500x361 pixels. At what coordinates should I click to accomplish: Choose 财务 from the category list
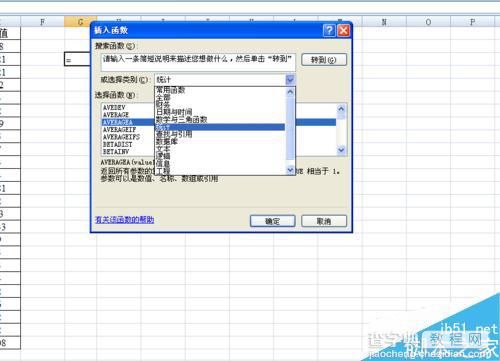[x=220, y=105]
